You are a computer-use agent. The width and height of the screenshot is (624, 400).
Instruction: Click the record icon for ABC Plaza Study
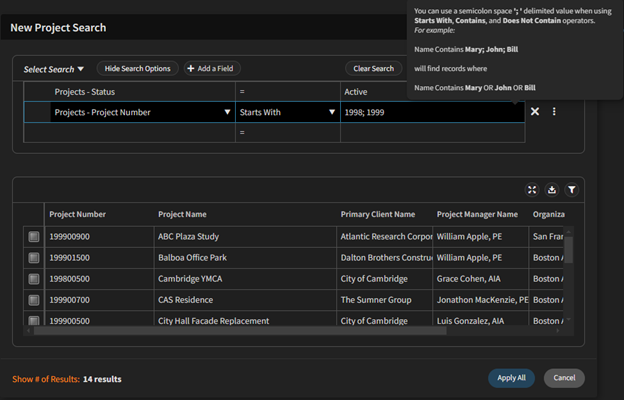point(33,237)
